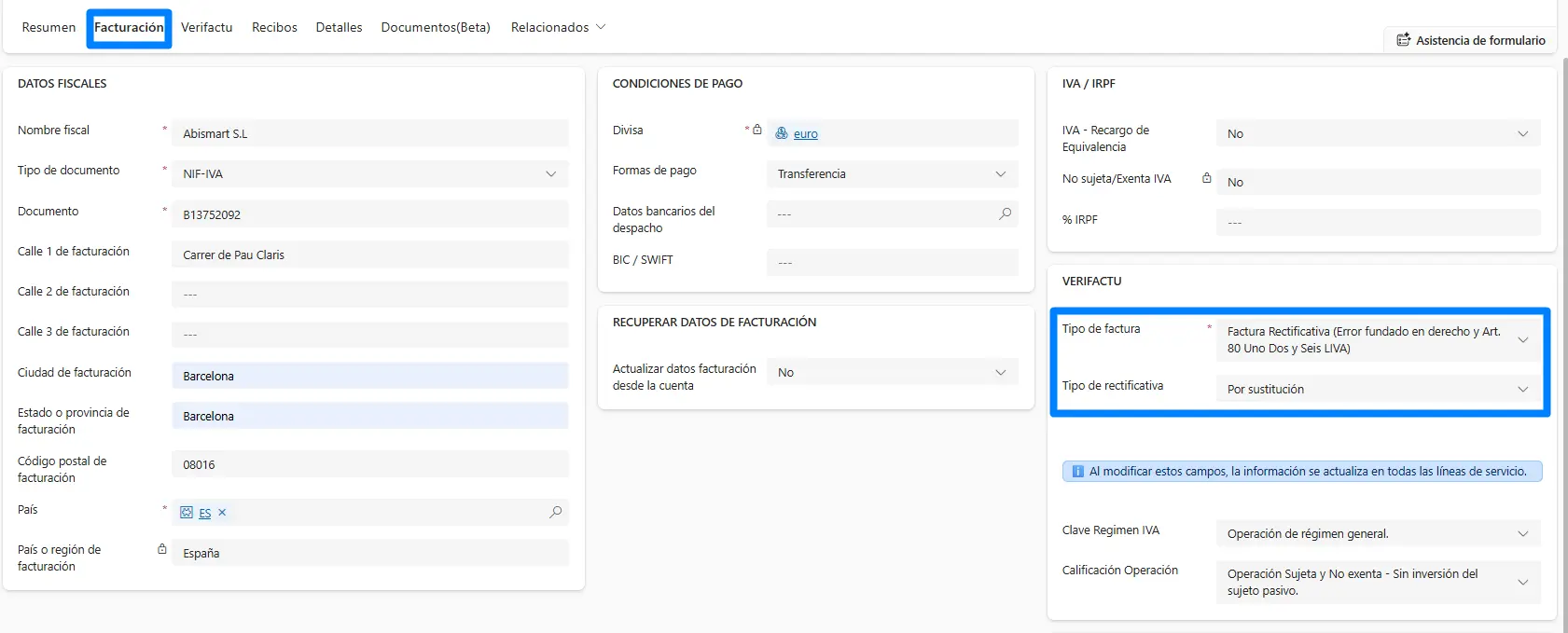Remove ES value with the X icon

222,513
